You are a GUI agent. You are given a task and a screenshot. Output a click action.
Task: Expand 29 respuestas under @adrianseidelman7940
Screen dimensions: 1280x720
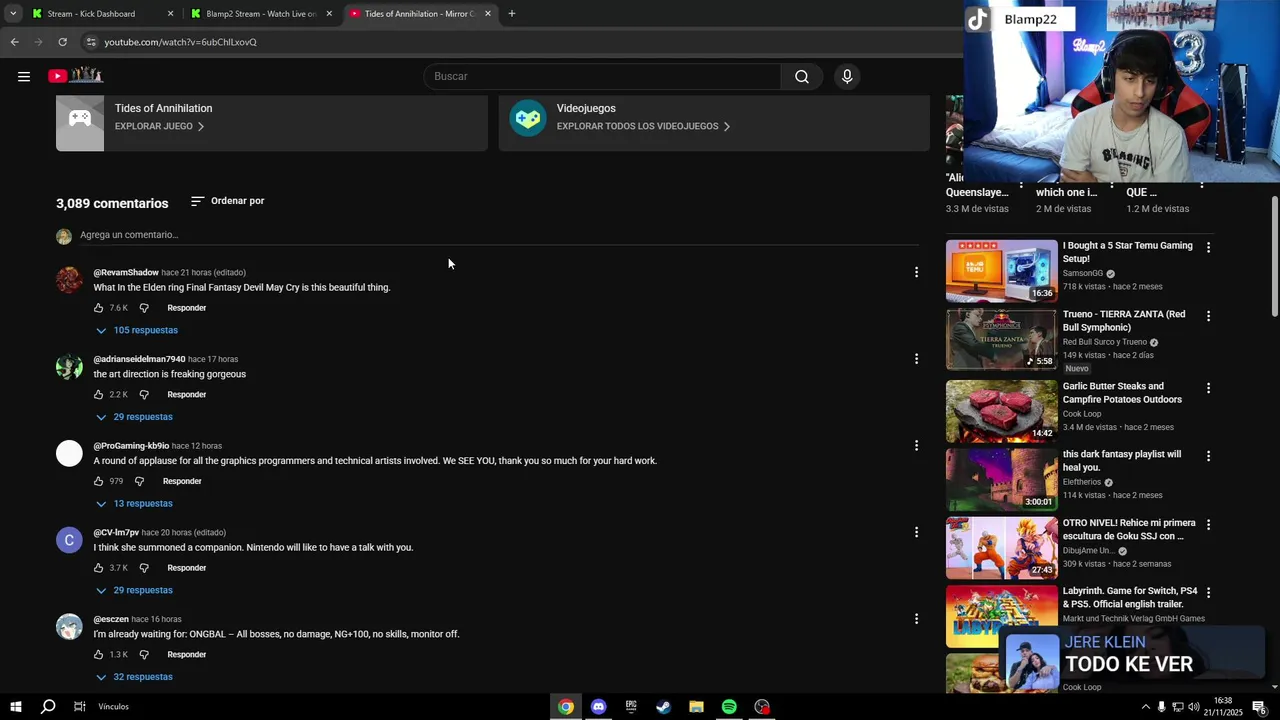tap(134, 417)
